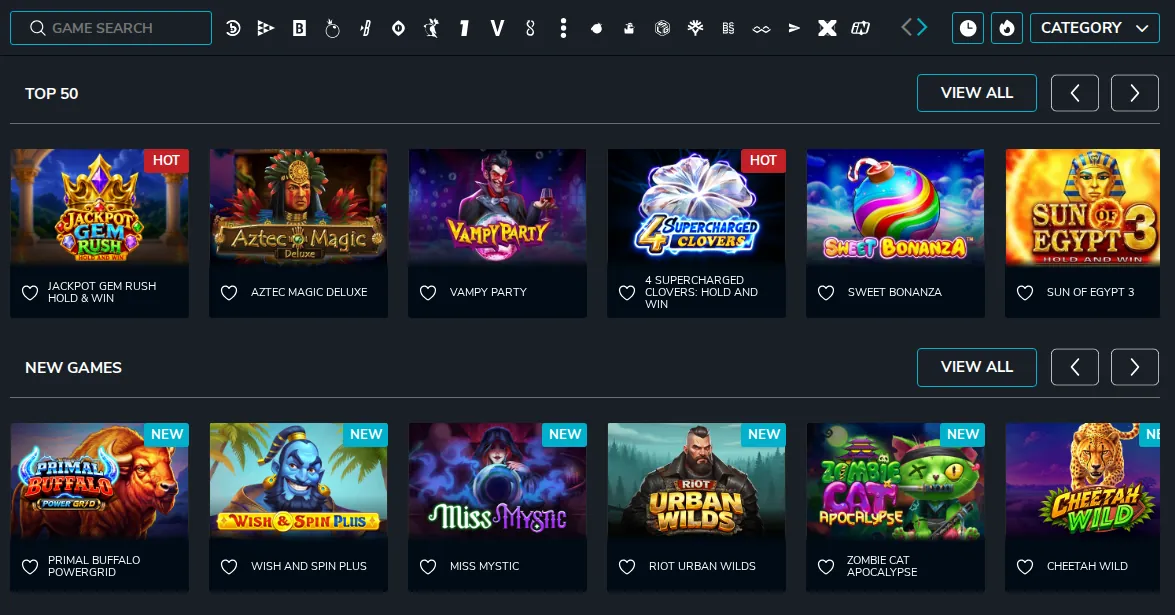Viewport: 1175px width, 615px height.
Task: Select the slanted B provider icon
Action: (366, 28)
